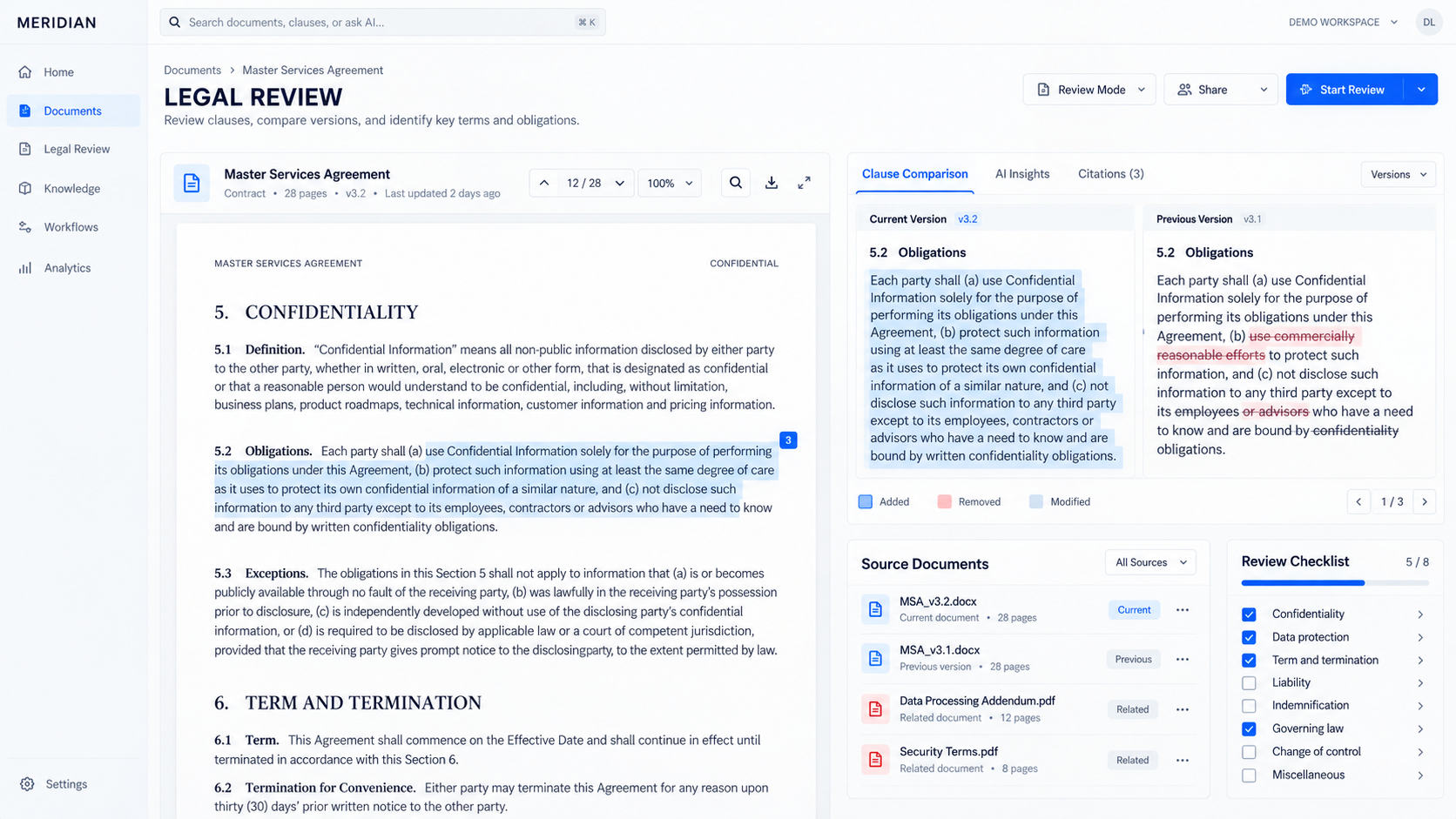Go to previous page arrow

click(544, 183)
